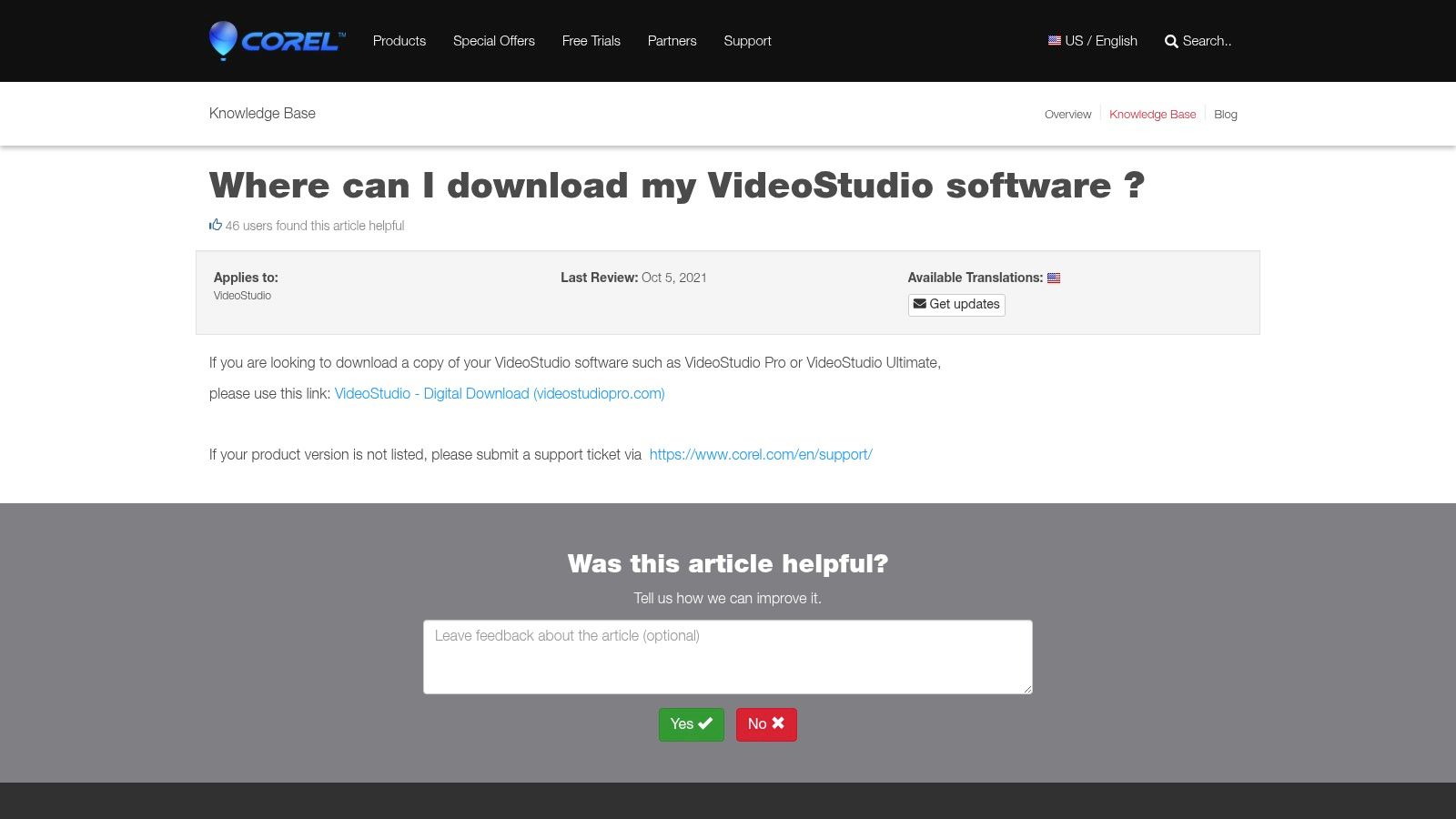Image resolution: width=1456 pixels, height=819 pixels.
Task: Open the corel.com support ticket link
Action: (x=761, y=454)
